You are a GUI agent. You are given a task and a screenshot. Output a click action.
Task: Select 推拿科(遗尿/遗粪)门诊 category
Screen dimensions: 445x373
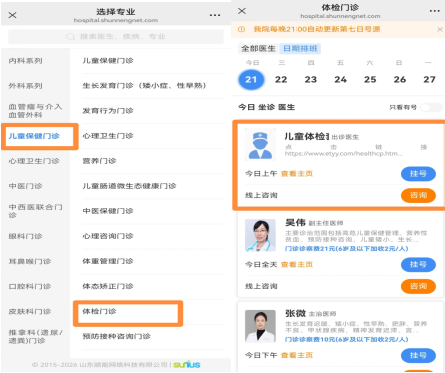tap(35, 337)
